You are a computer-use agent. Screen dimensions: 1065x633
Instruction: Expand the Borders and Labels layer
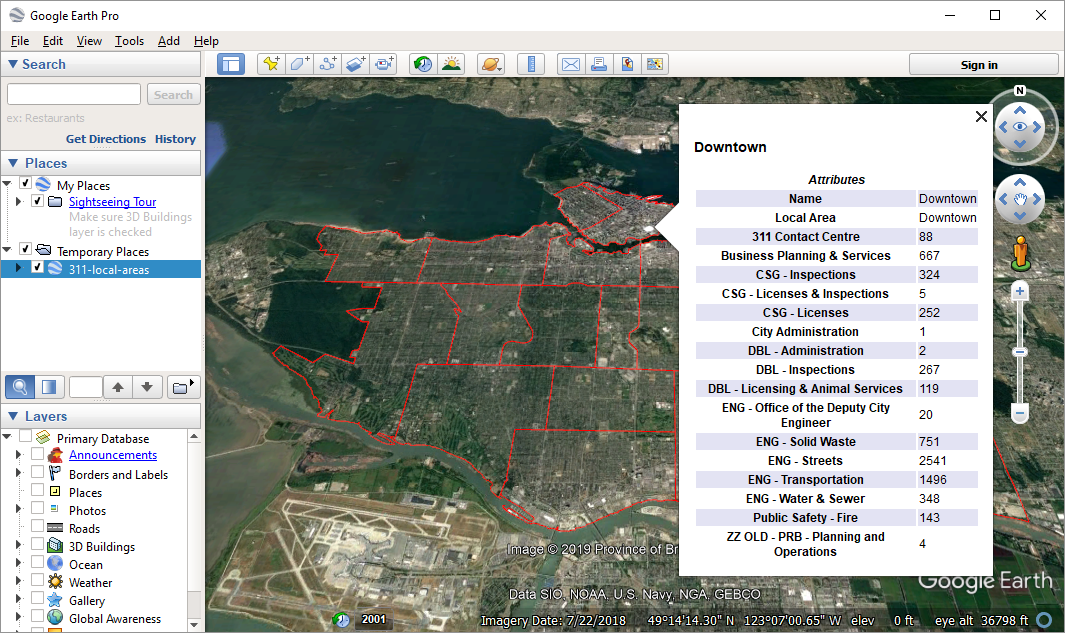point(19,473)
